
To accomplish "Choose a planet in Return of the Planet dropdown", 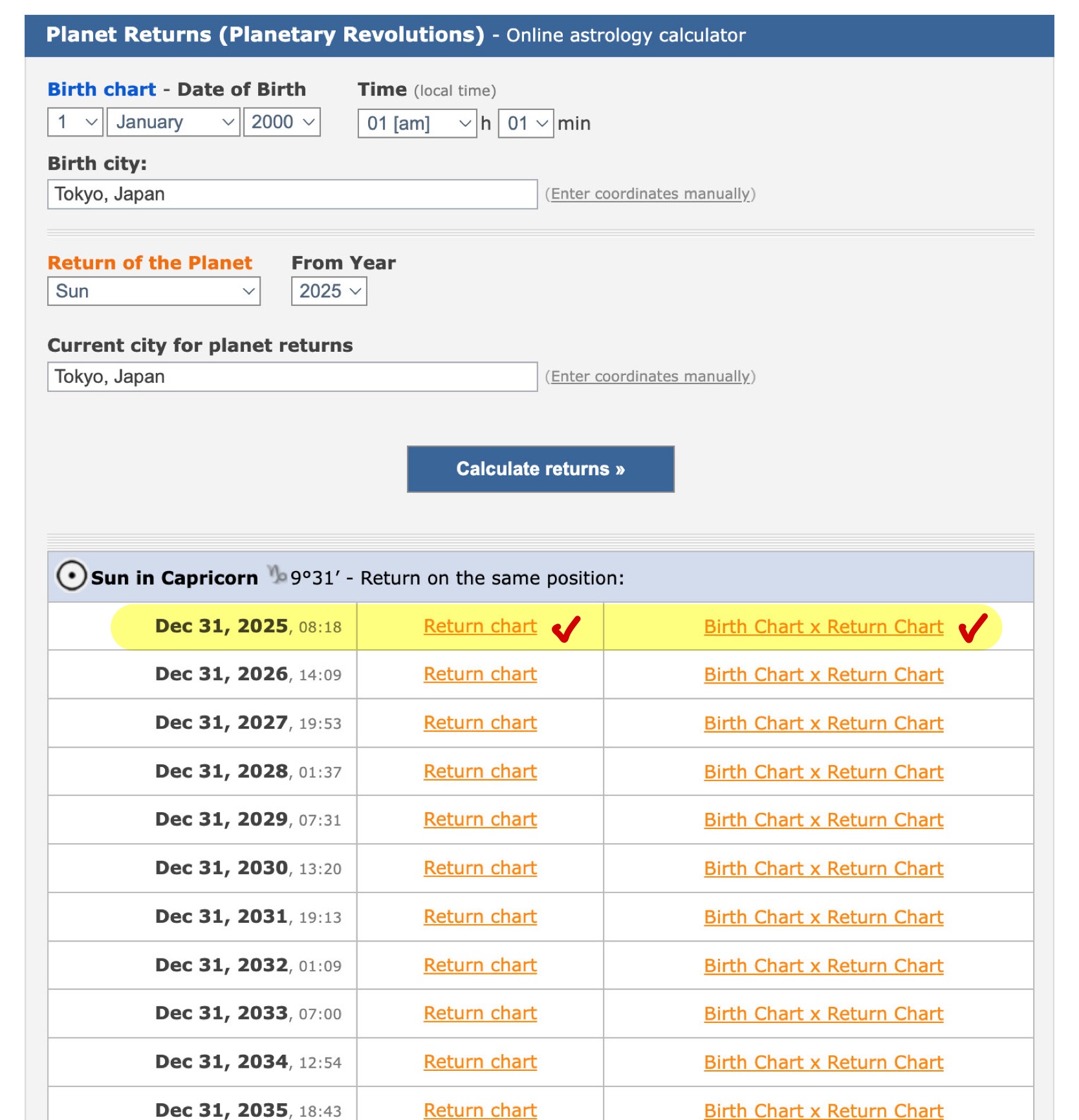I will click(154, 292).
